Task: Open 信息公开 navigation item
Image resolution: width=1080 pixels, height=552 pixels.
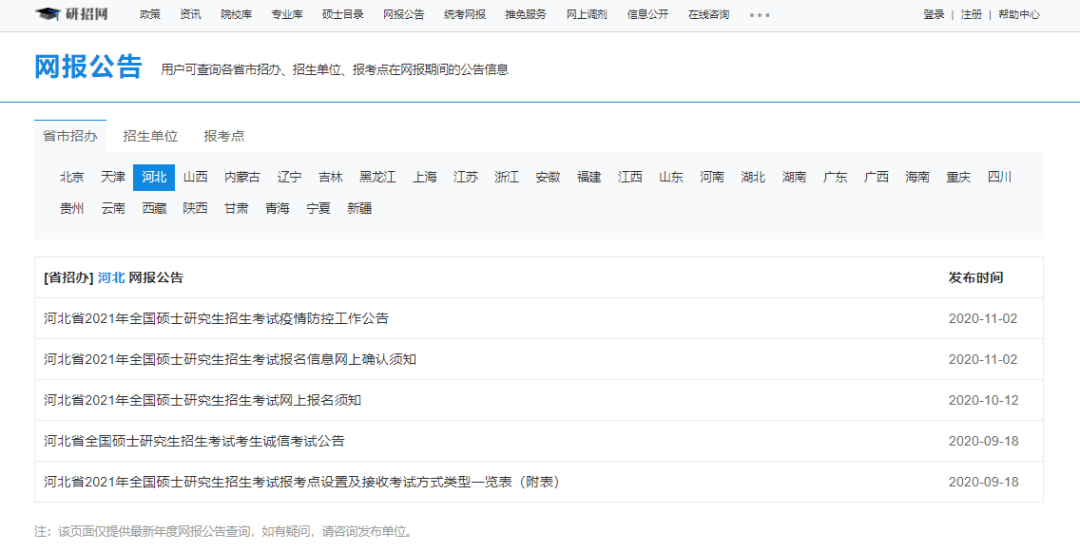Action: click(647, 14)
